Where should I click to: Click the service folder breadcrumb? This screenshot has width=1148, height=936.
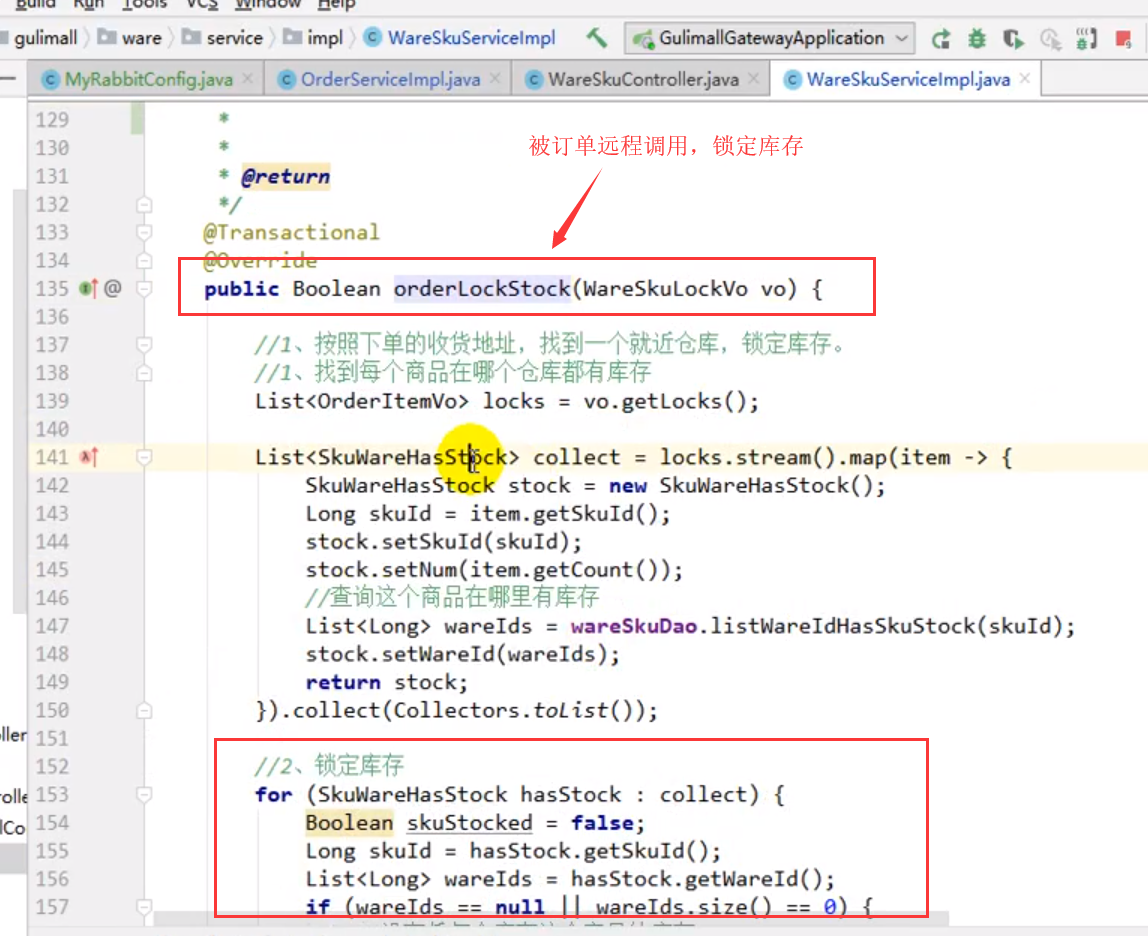tap(234, 38)
